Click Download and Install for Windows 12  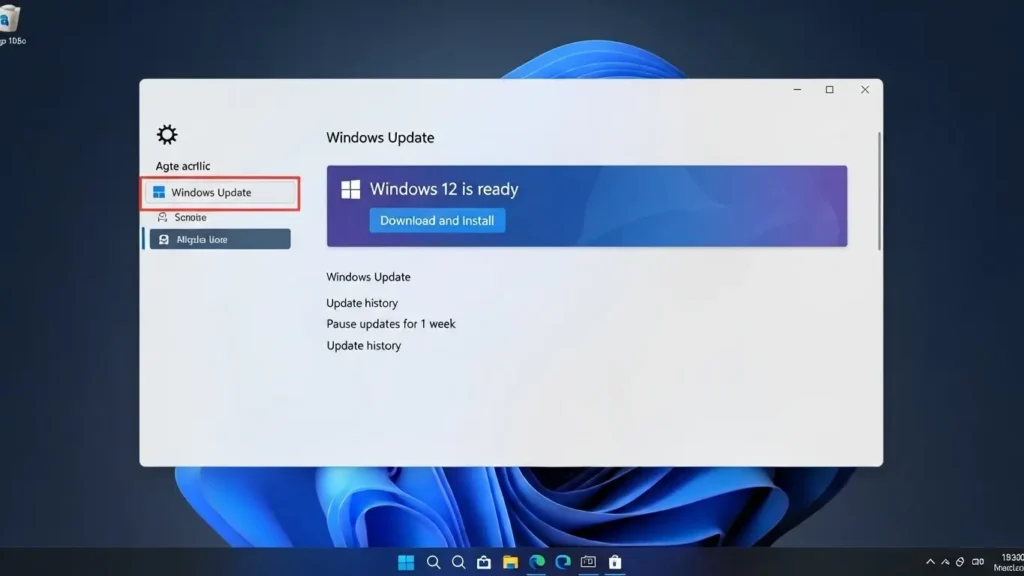[437, 220]
